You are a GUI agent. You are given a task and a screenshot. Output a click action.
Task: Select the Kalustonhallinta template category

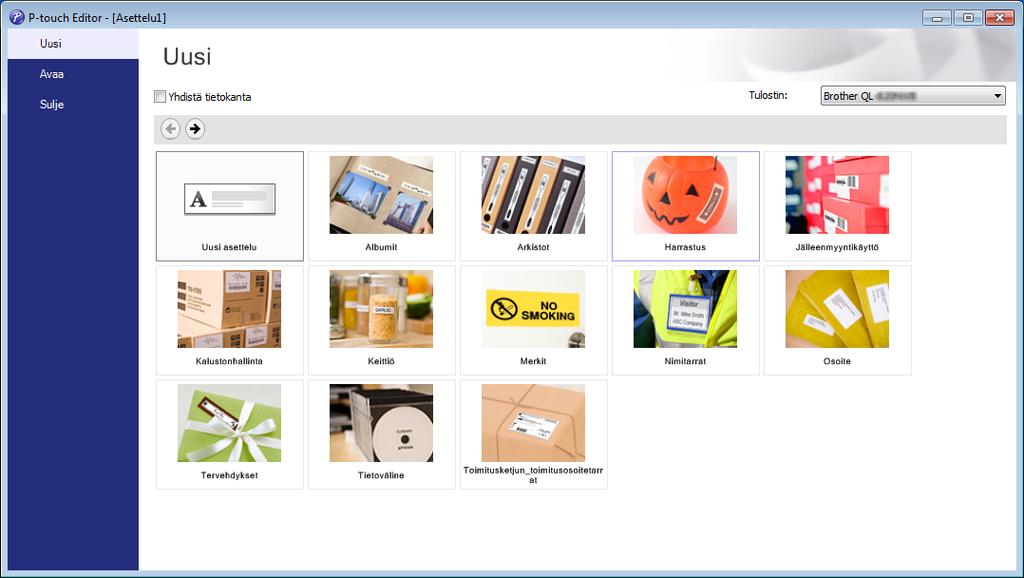(x=230, y=320)
